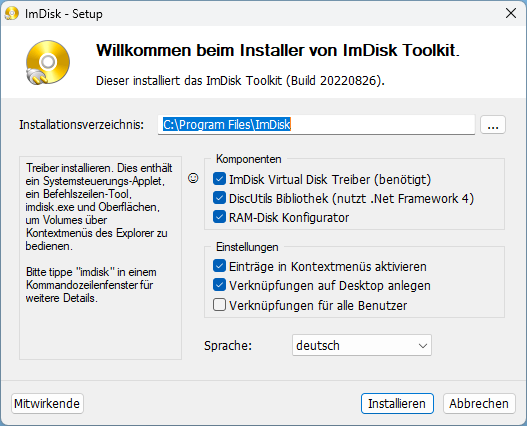Click the Einstellungen group label

(x=247, y=247)
